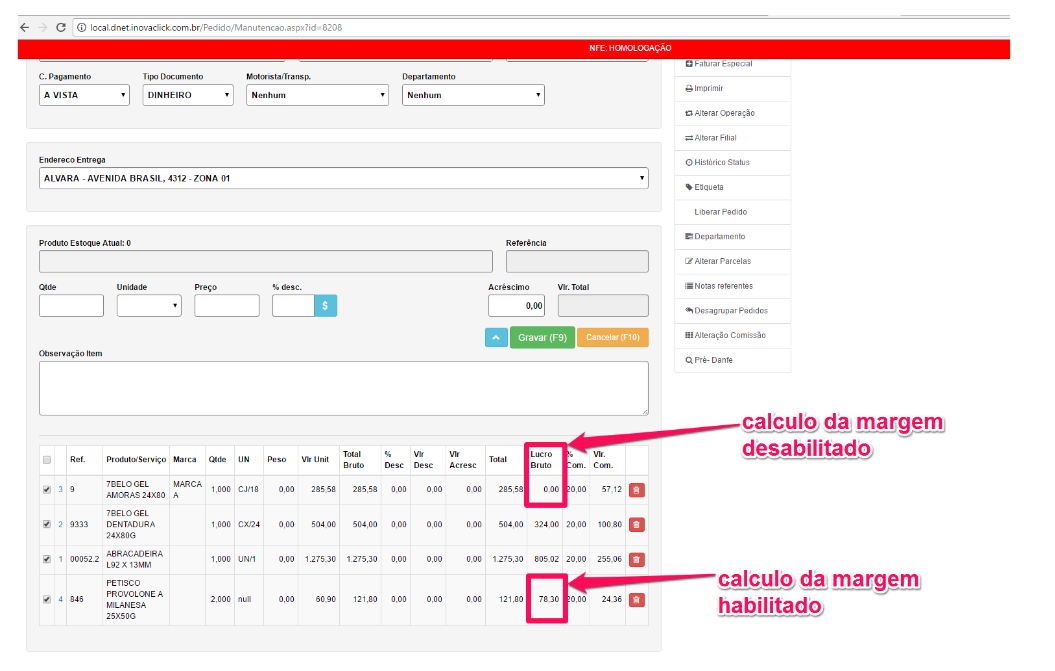Uncheck the checkbox for item row 3
This screenshot has width=1055, height=671.
(x=46, y=490)
